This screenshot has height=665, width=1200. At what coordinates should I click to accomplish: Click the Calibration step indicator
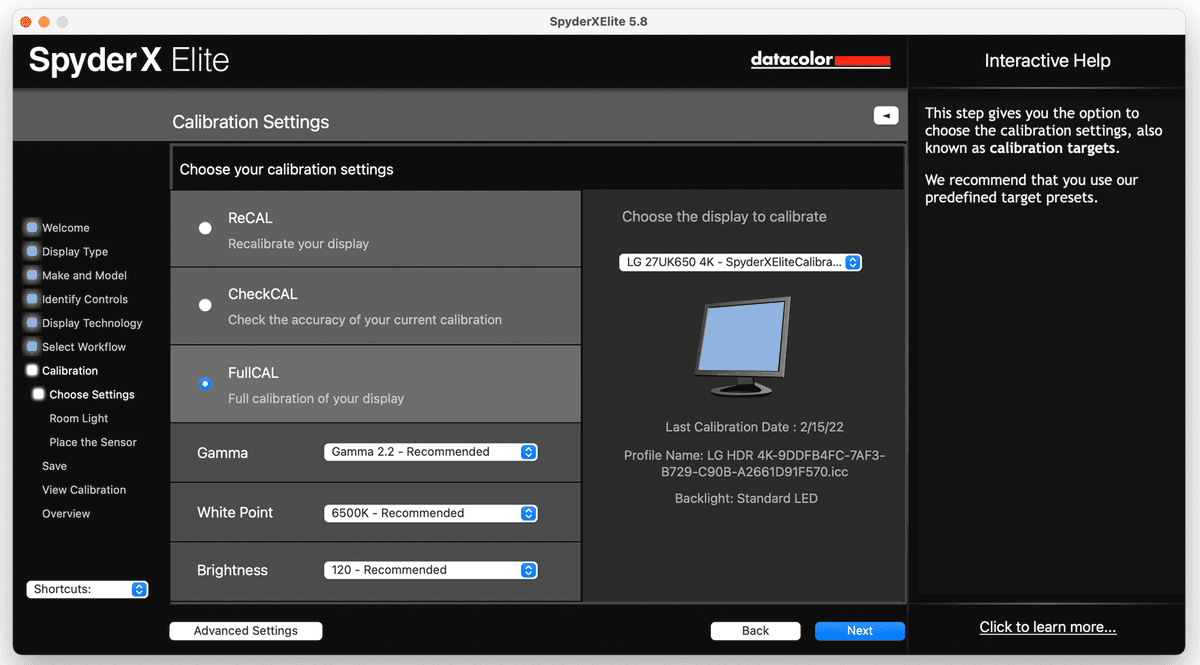click(x=31, y=370)
